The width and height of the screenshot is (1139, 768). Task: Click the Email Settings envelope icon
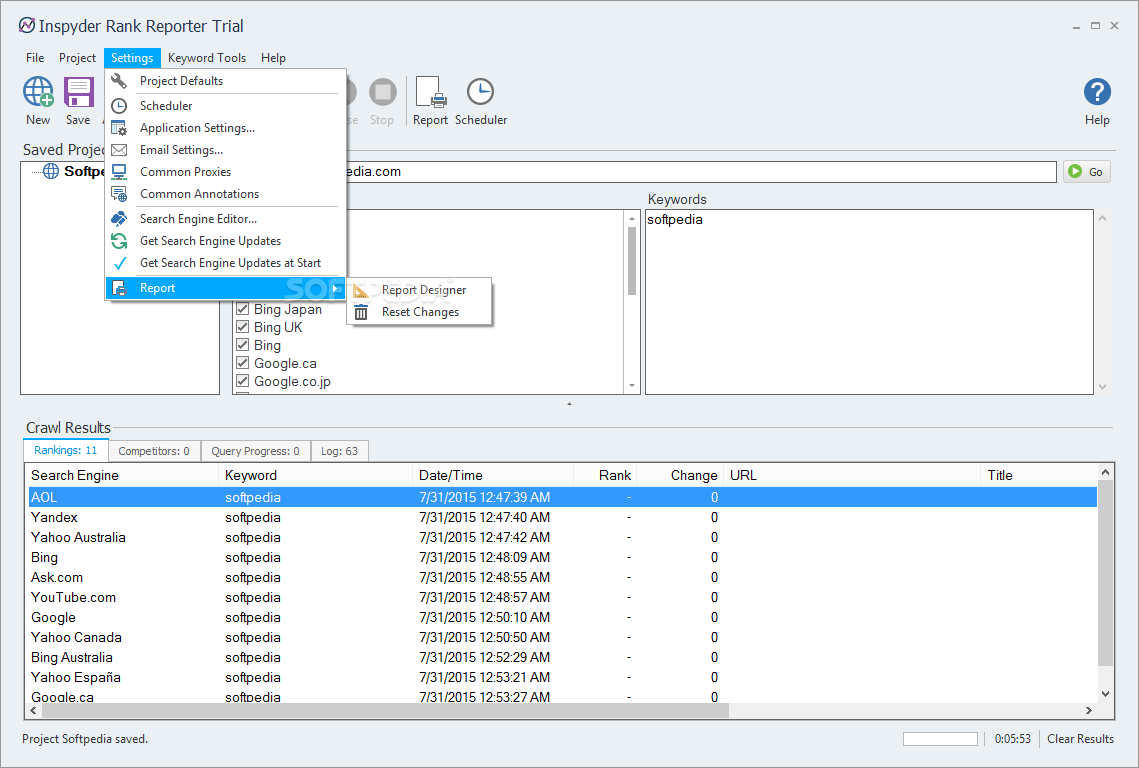tap(119, 150)
